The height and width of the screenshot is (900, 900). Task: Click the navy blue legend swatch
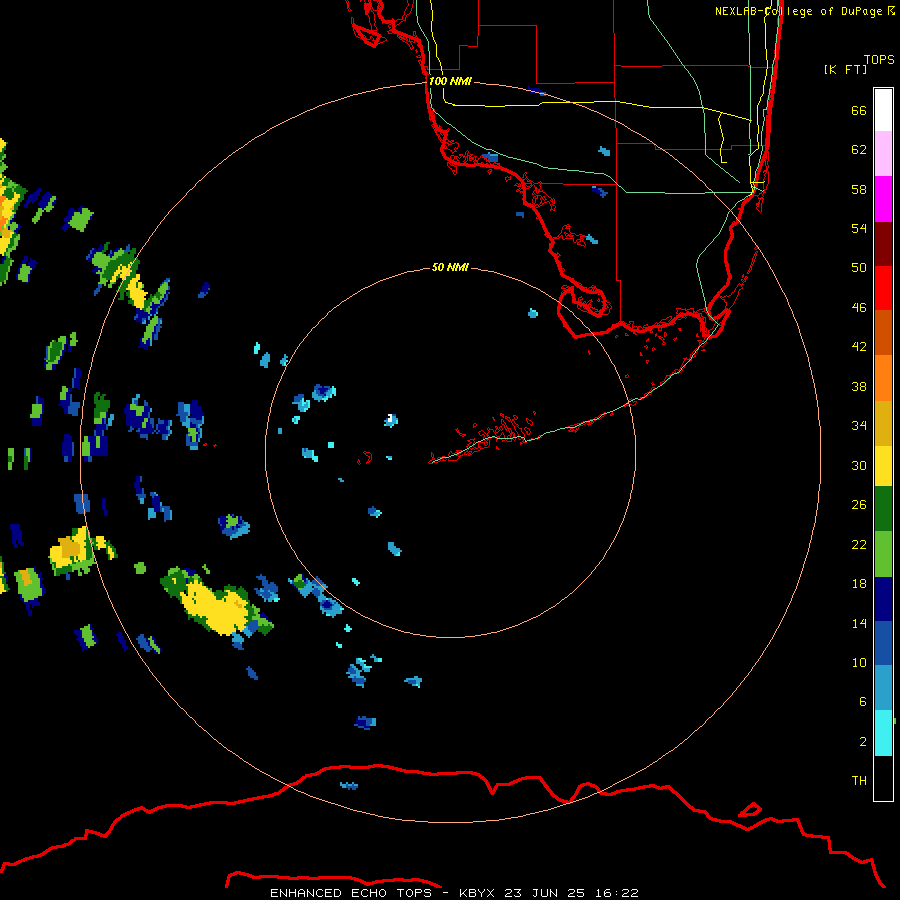coord(883,599)
